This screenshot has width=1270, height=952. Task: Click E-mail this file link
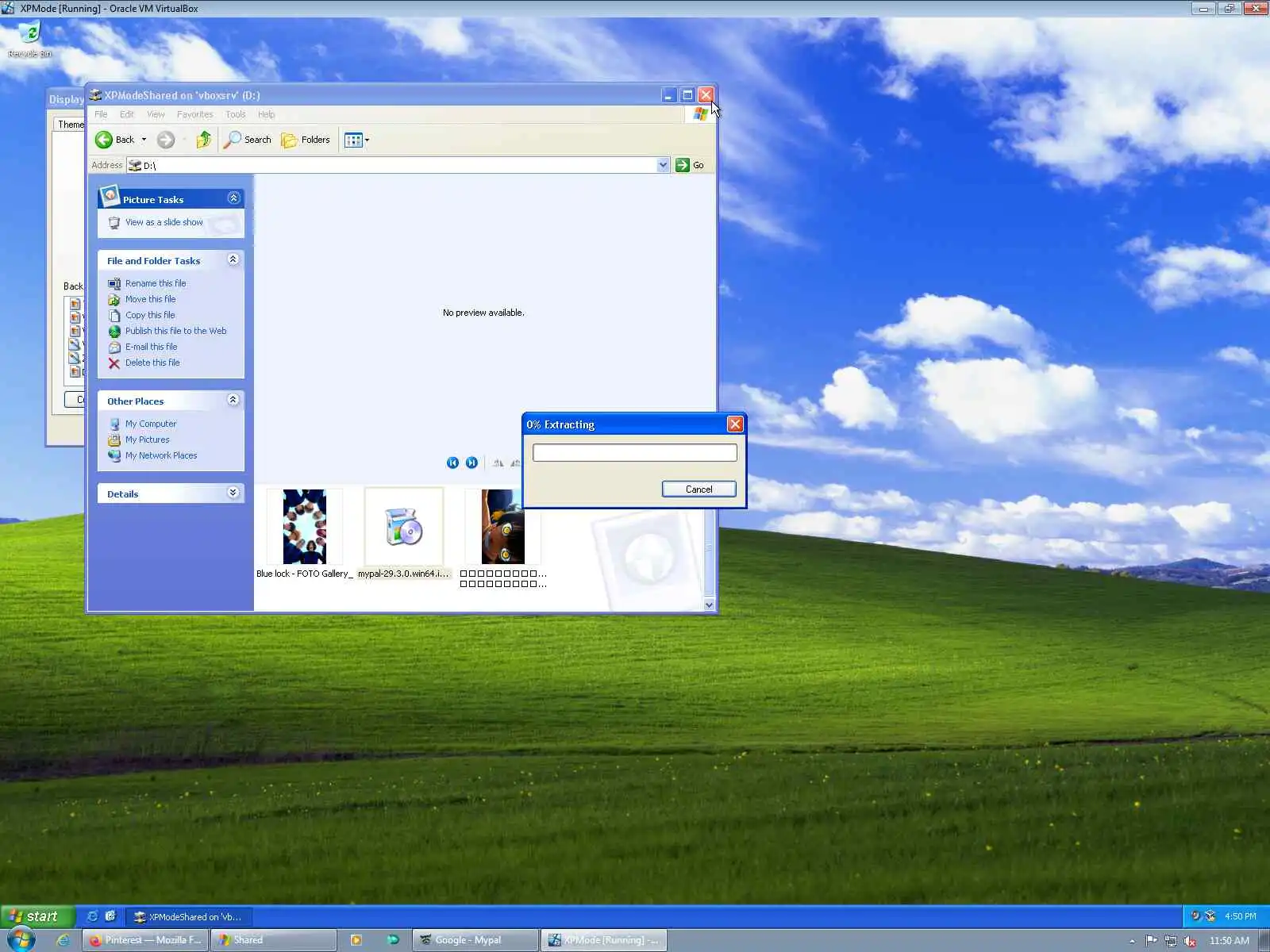[151, 347]
